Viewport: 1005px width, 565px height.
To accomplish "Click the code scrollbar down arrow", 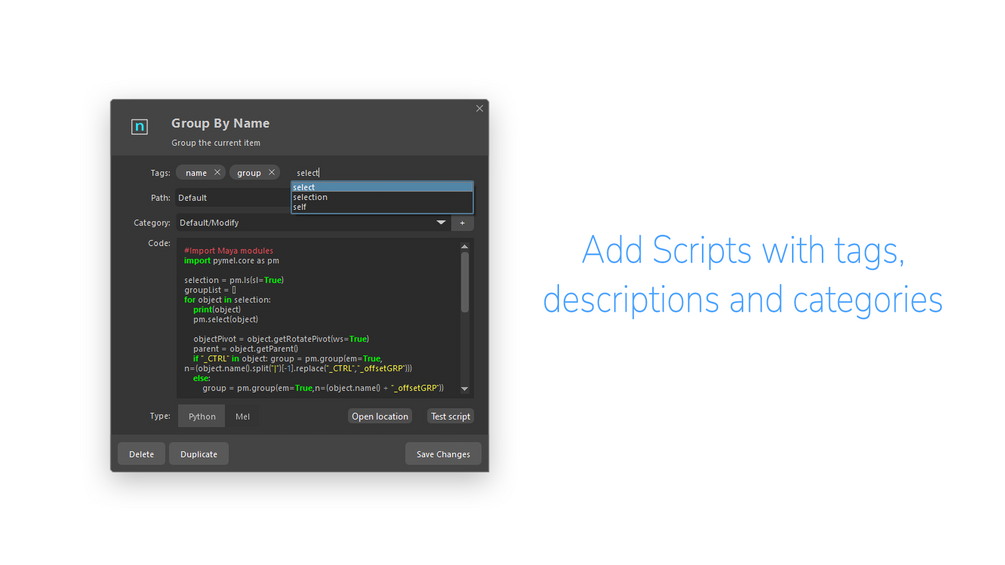I will point(465,389).
